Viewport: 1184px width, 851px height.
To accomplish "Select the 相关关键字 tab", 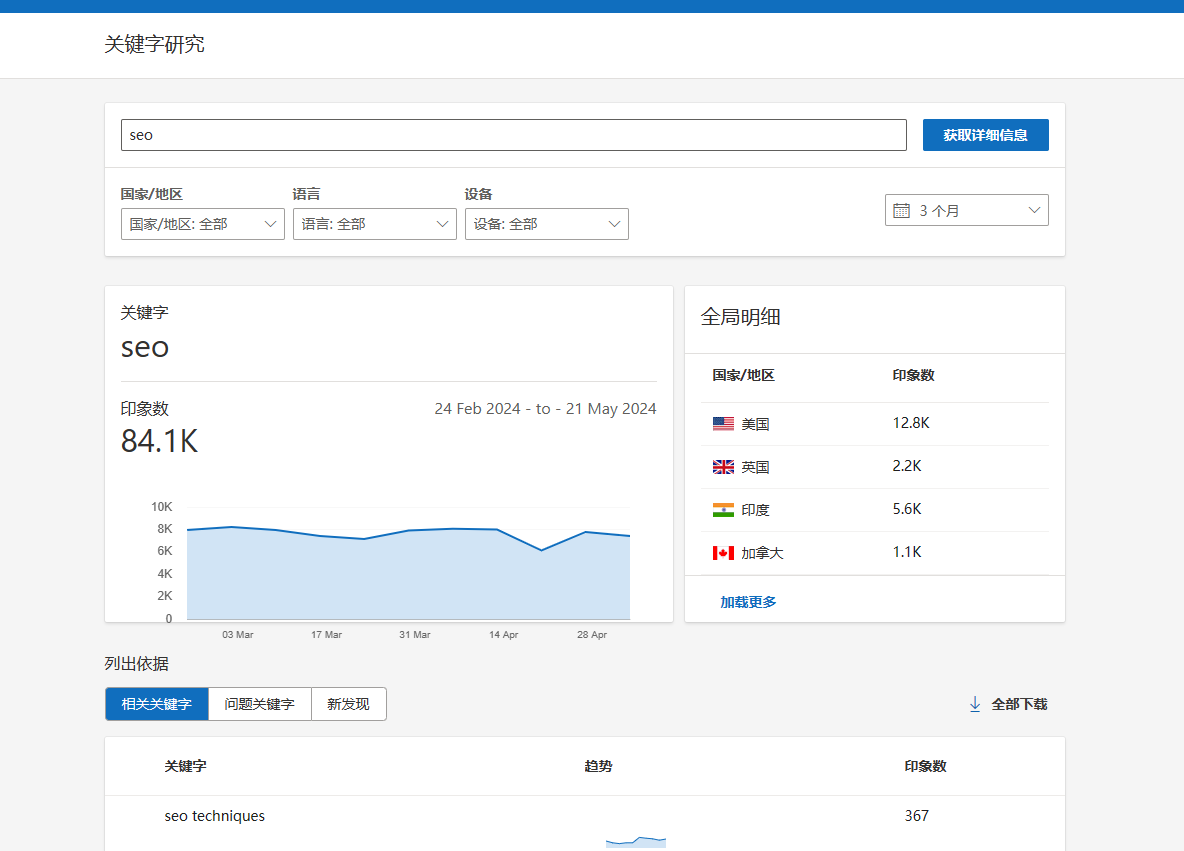I will 157,704.
